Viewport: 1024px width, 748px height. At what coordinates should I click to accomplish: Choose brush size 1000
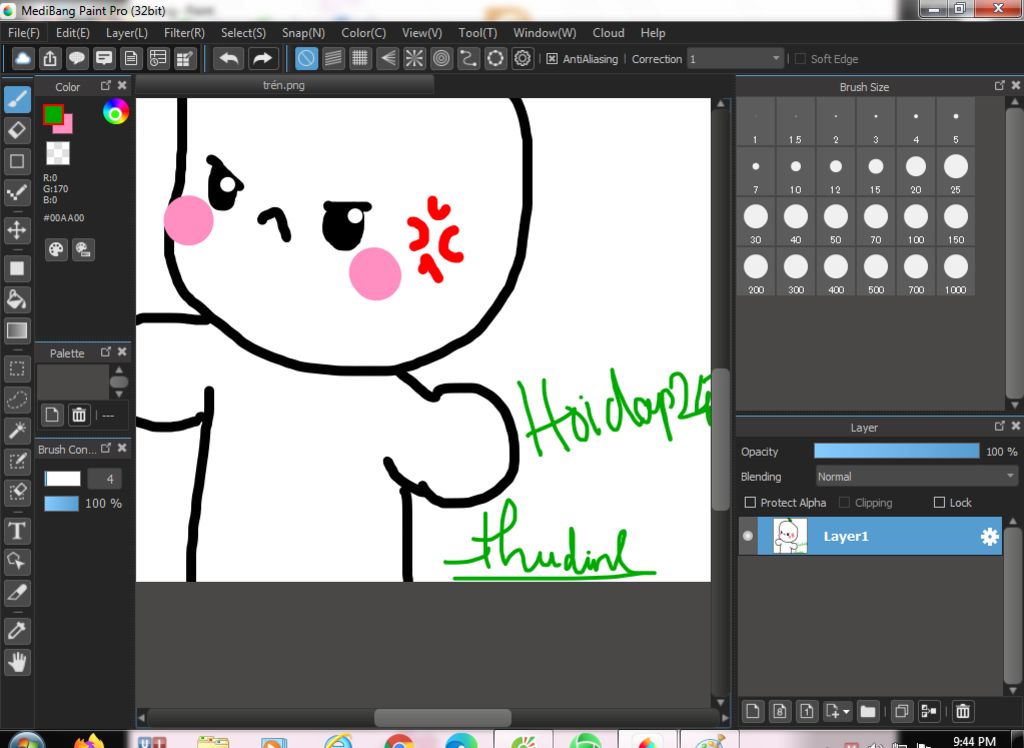(x=955, y=272)
